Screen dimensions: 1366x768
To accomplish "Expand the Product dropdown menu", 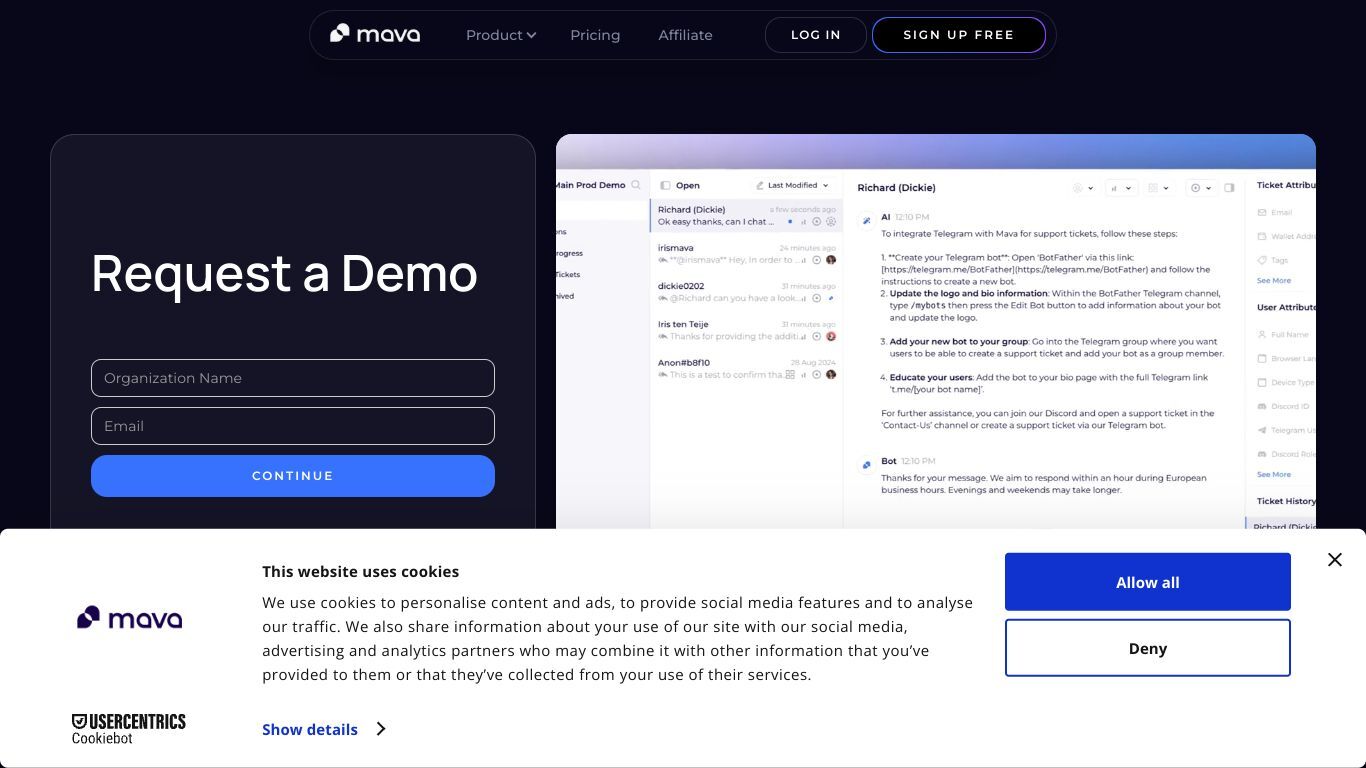I will [x=501, y=35].
